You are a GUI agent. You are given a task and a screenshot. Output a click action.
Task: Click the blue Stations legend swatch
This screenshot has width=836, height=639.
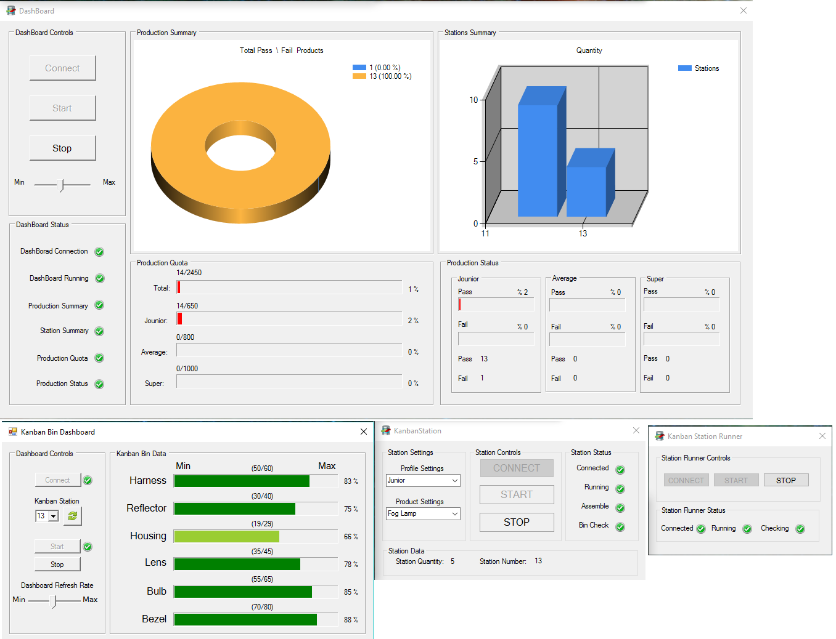(685, 68)
